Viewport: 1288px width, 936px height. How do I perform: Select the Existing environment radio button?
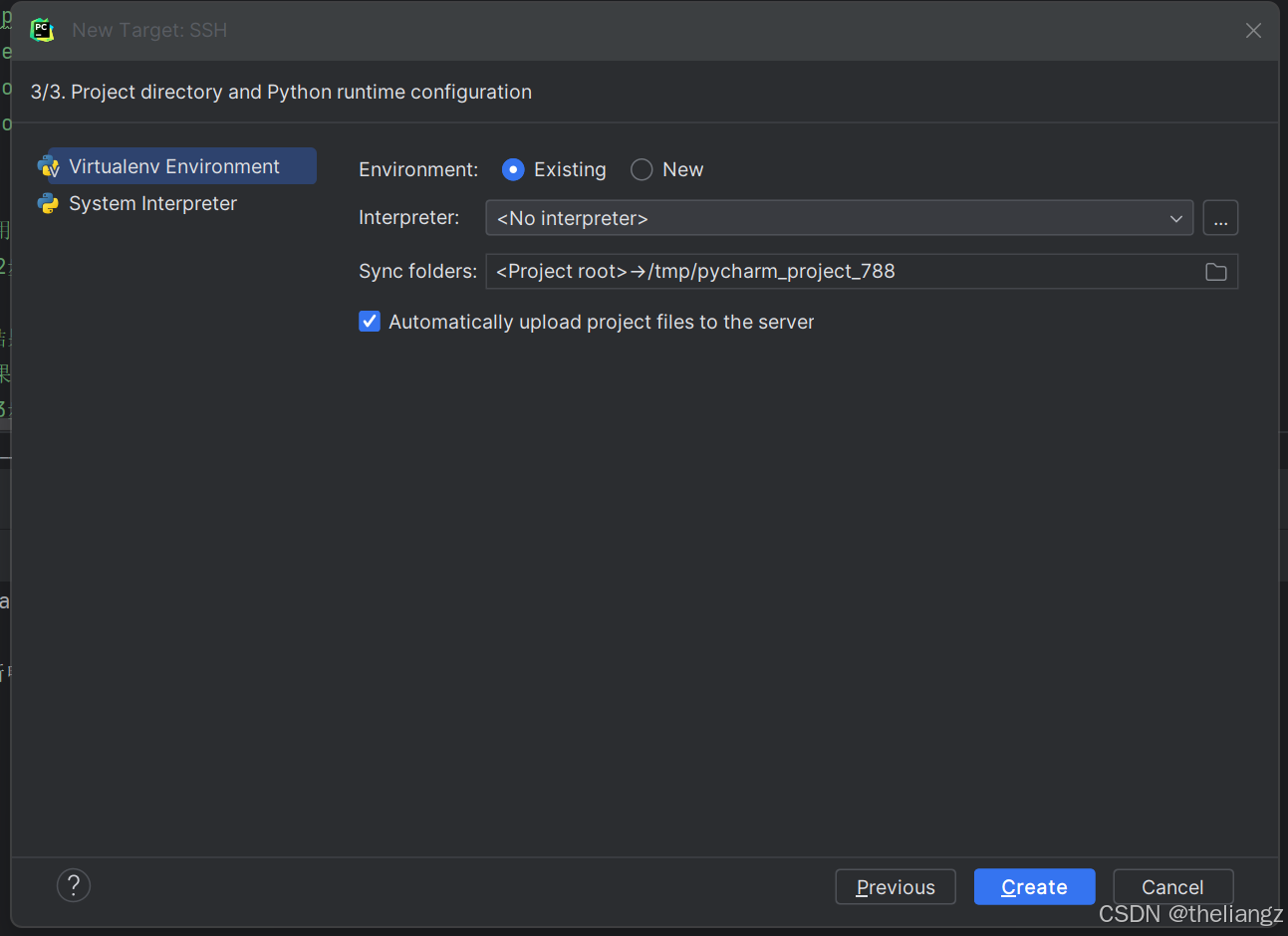coord(513,170)
